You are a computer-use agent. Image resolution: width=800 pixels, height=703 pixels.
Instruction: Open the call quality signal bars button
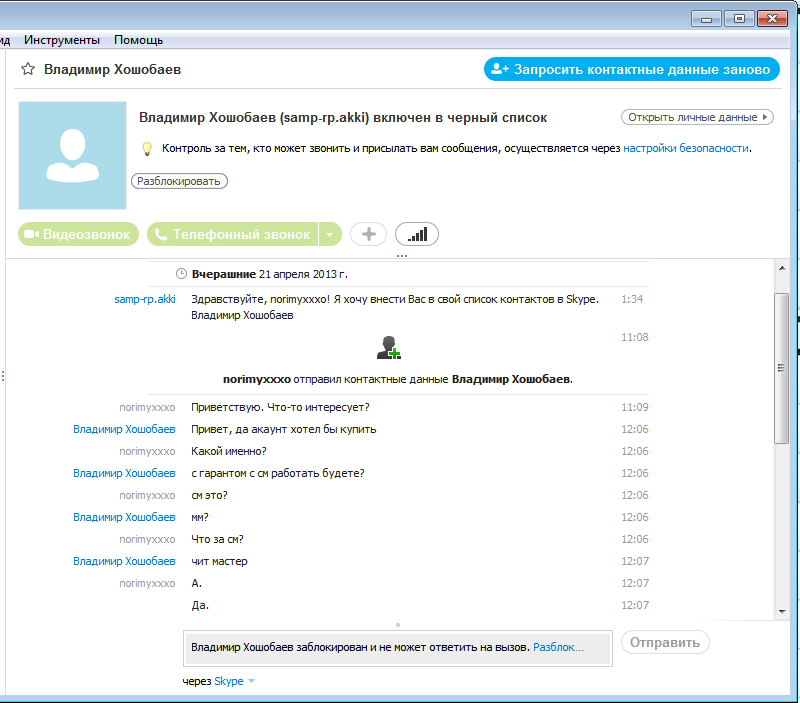[x=417, y=234]
